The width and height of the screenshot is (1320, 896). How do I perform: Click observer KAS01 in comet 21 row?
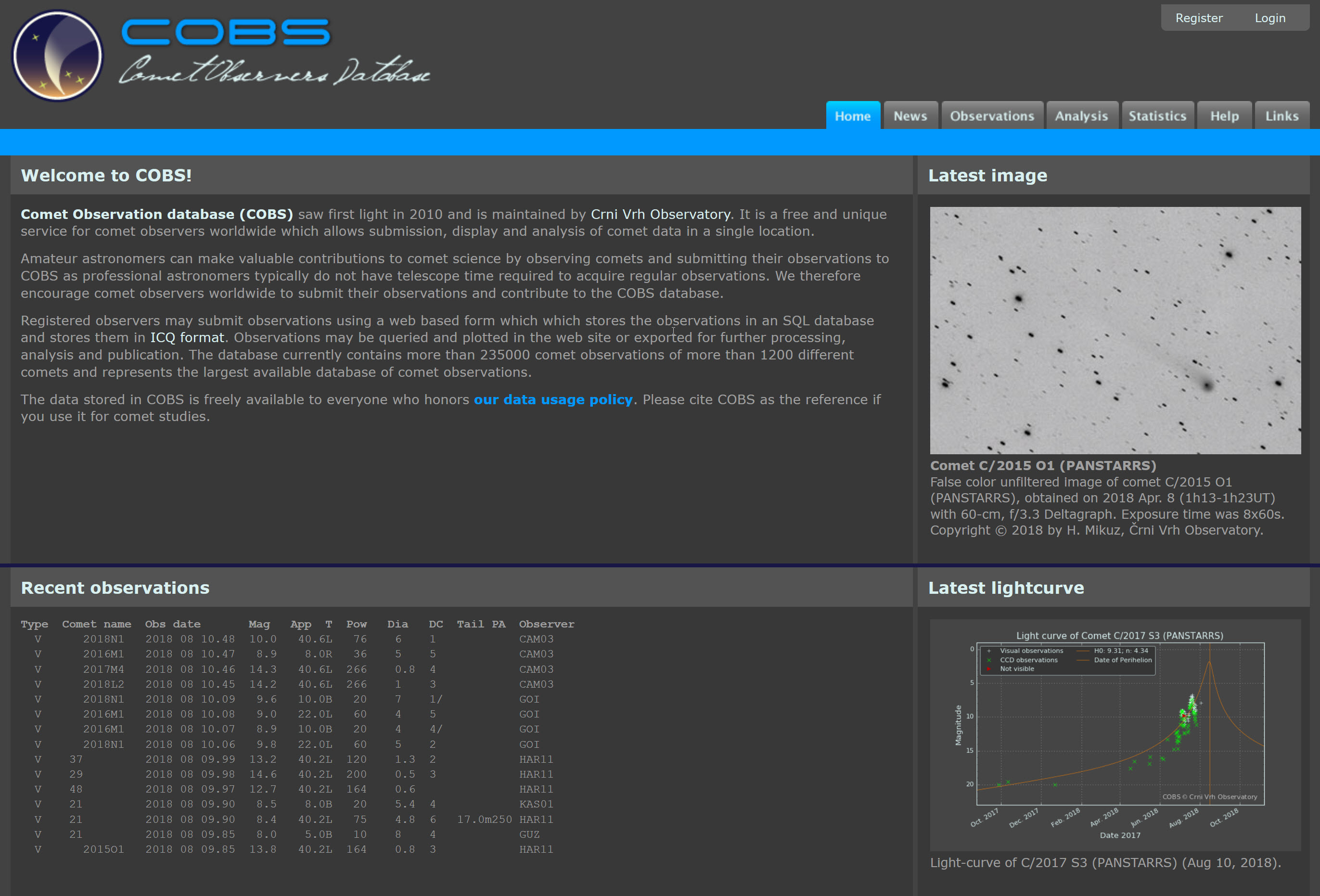click(x=536, y=805)
